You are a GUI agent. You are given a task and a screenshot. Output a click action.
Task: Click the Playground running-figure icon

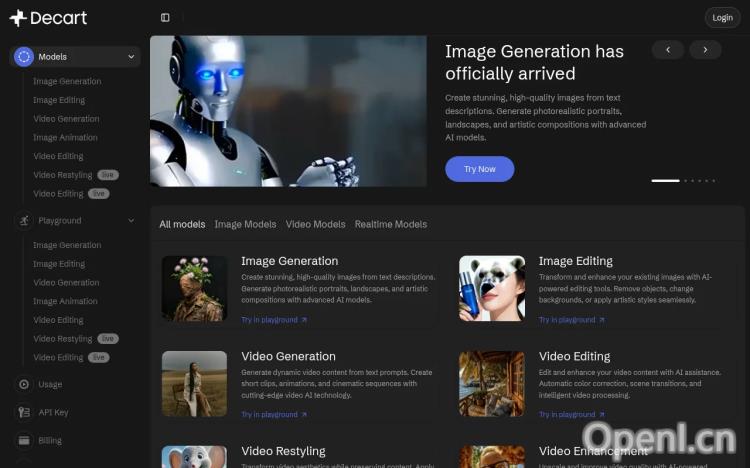(24, 220)
